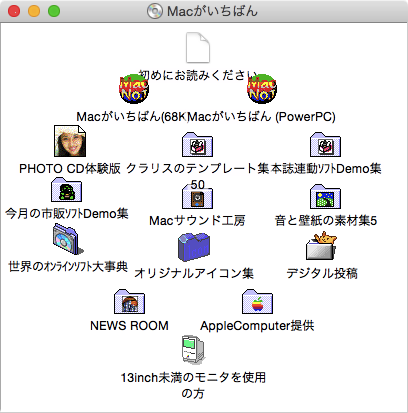408x413 pixels.
Task: Click the NEWS ROOM label
Action: 129,326
